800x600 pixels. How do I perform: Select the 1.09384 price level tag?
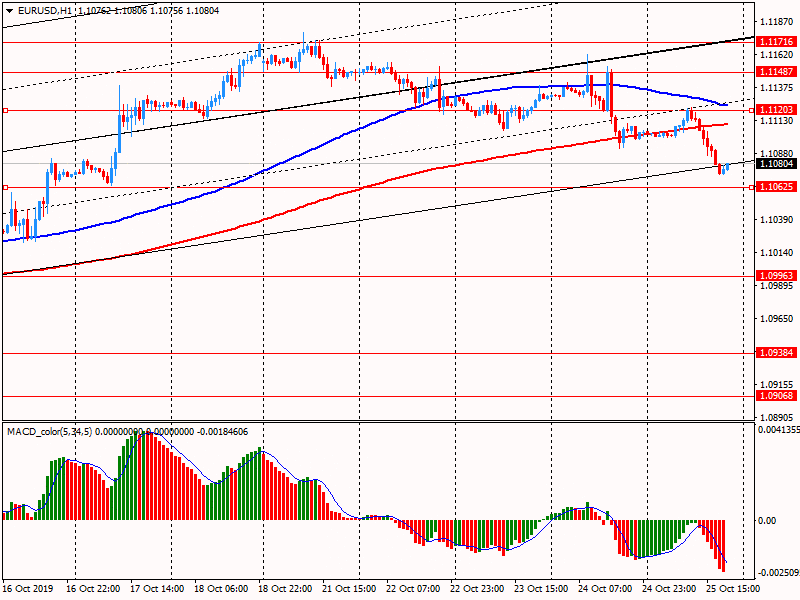click(x=776, y=353)
